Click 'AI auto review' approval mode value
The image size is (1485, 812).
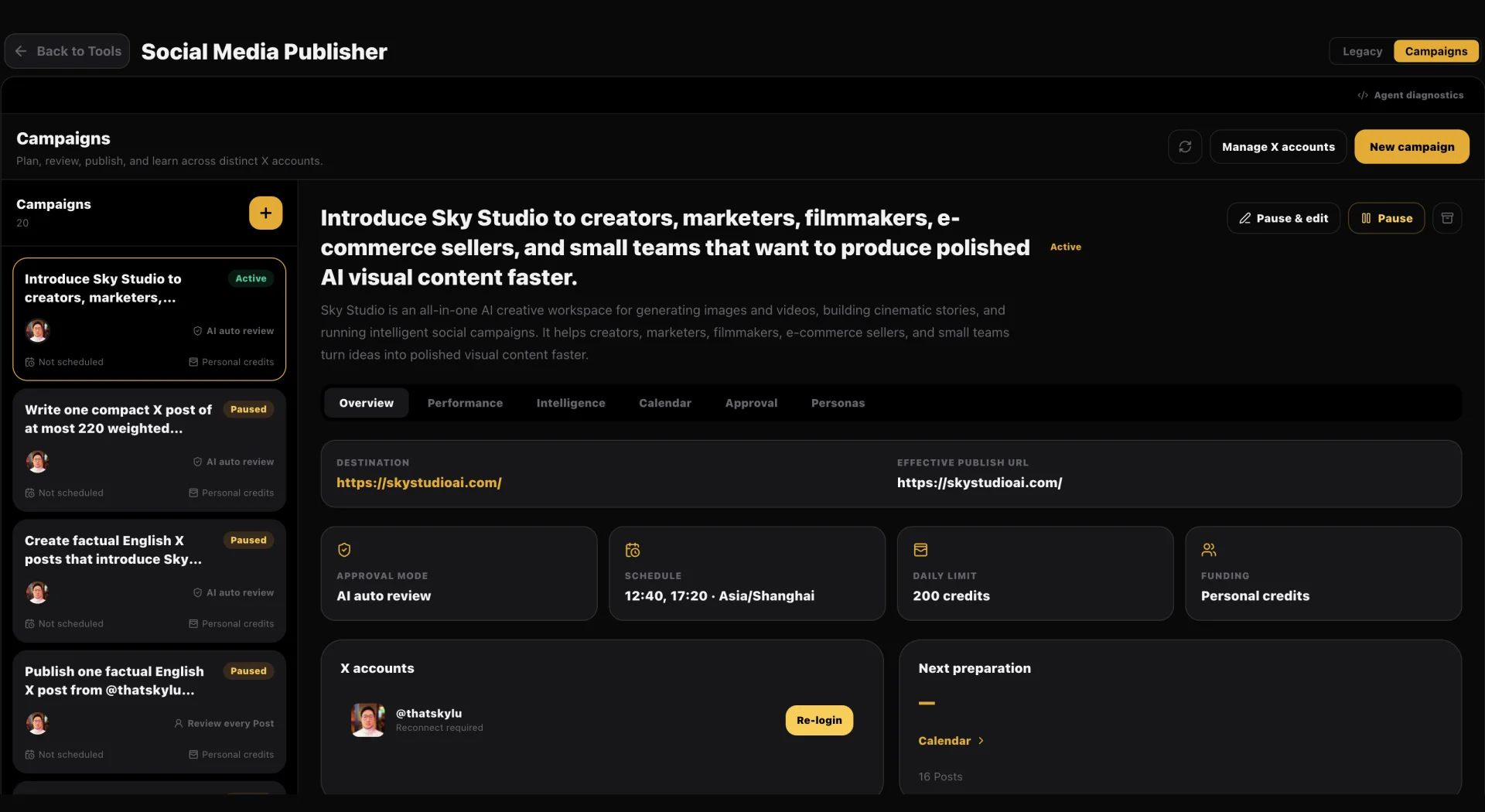coord(384,596)
